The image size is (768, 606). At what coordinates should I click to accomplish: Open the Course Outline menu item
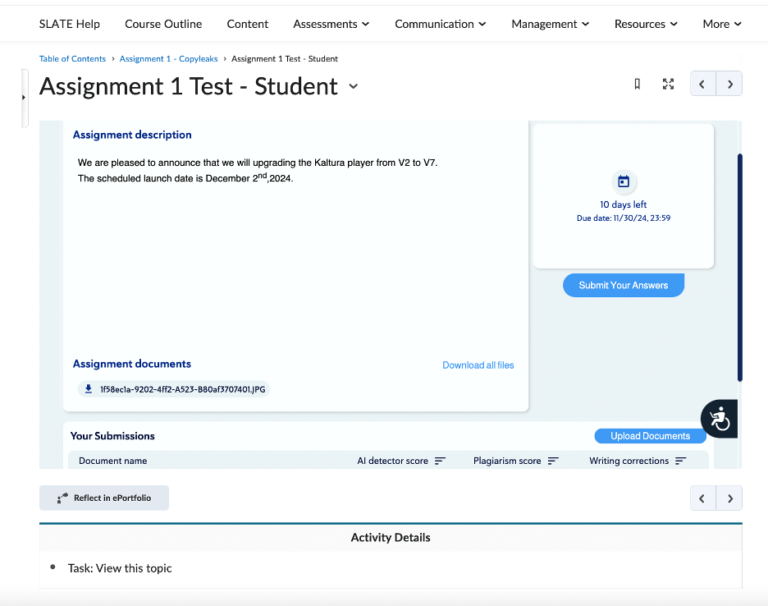163,24
